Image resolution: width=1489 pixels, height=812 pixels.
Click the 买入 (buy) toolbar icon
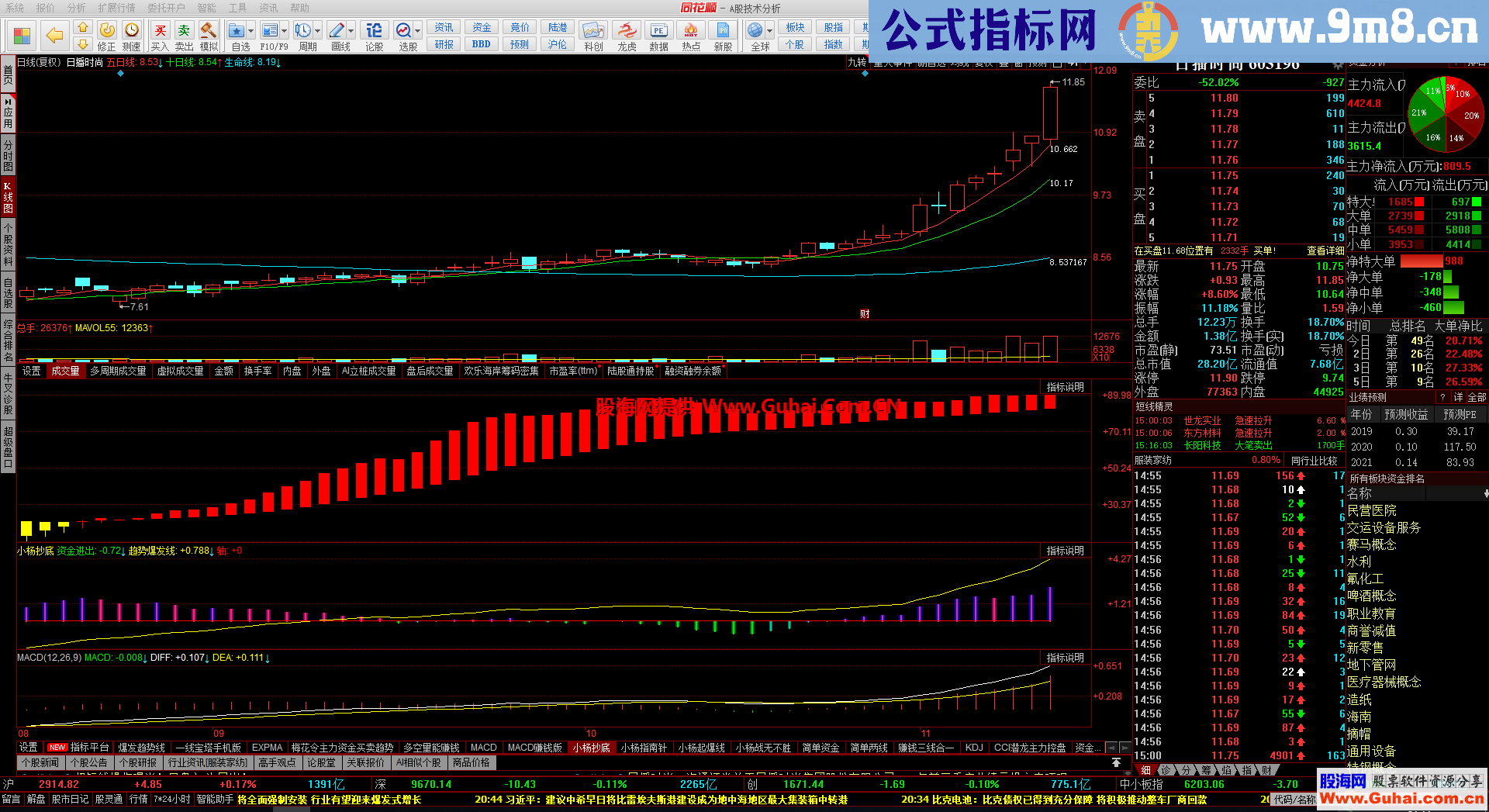pos(160,36)
